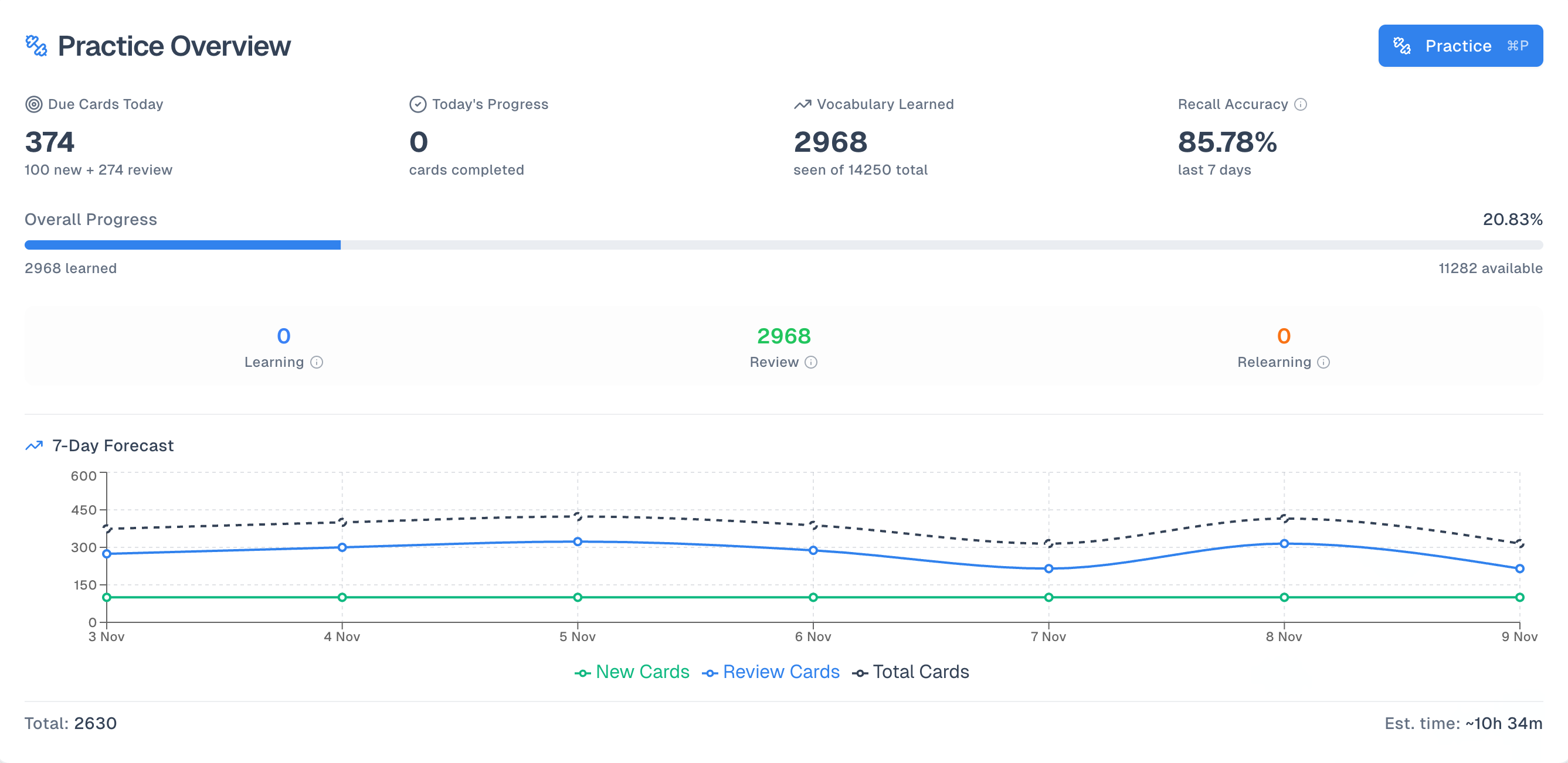Click the green 2968 Review count
Image resolution: width=1568 pixels, height=763 pixels.
[x=783, y=336]
